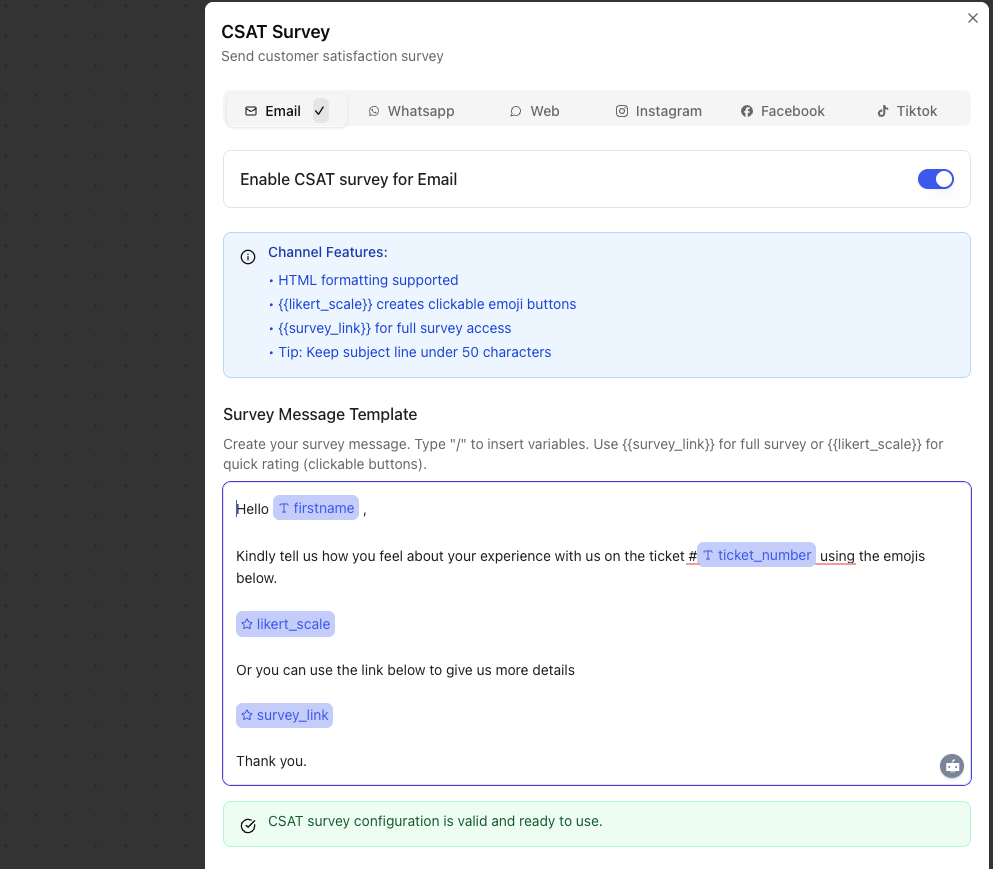Disable the CSAT survey for Email toggle
This screenshot has width=993, height=869.
(x=936, y=179)
